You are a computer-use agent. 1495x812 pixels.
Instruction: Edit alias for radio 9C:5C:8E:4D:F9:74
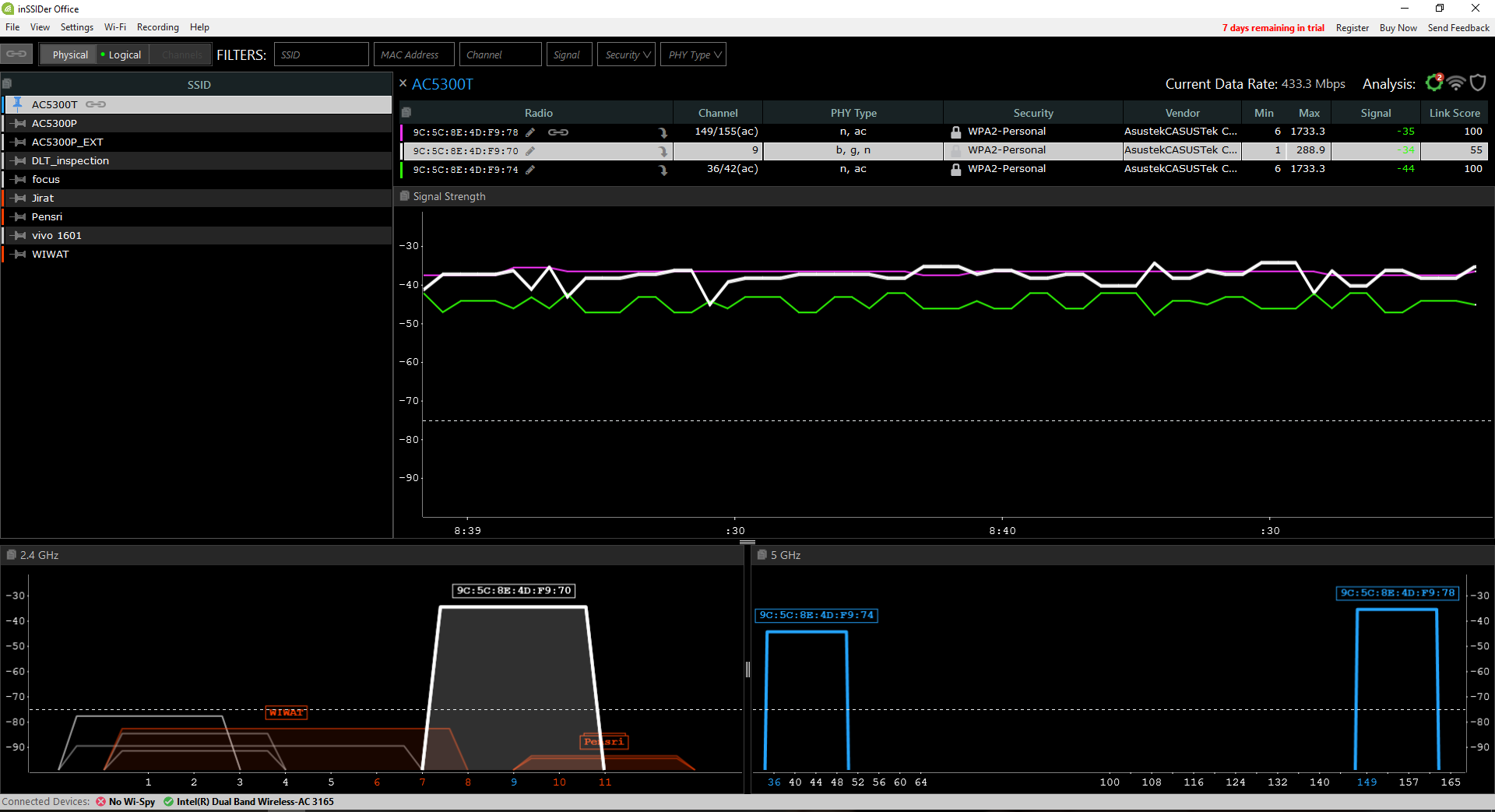click(530, 170)
